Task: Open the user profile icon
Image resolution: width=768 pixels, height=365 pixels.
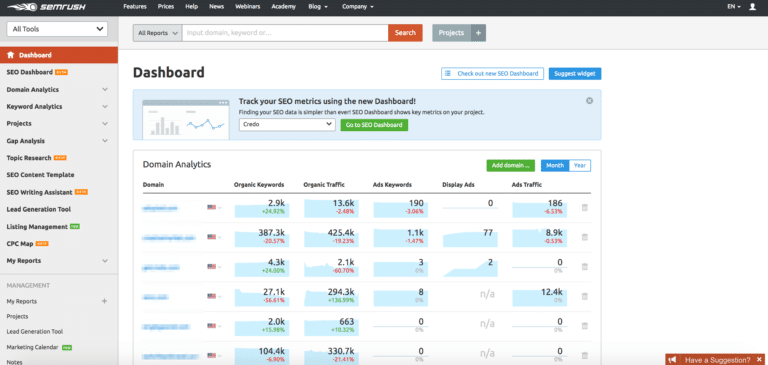Action: pyautogui.click(x=753, y=7)
